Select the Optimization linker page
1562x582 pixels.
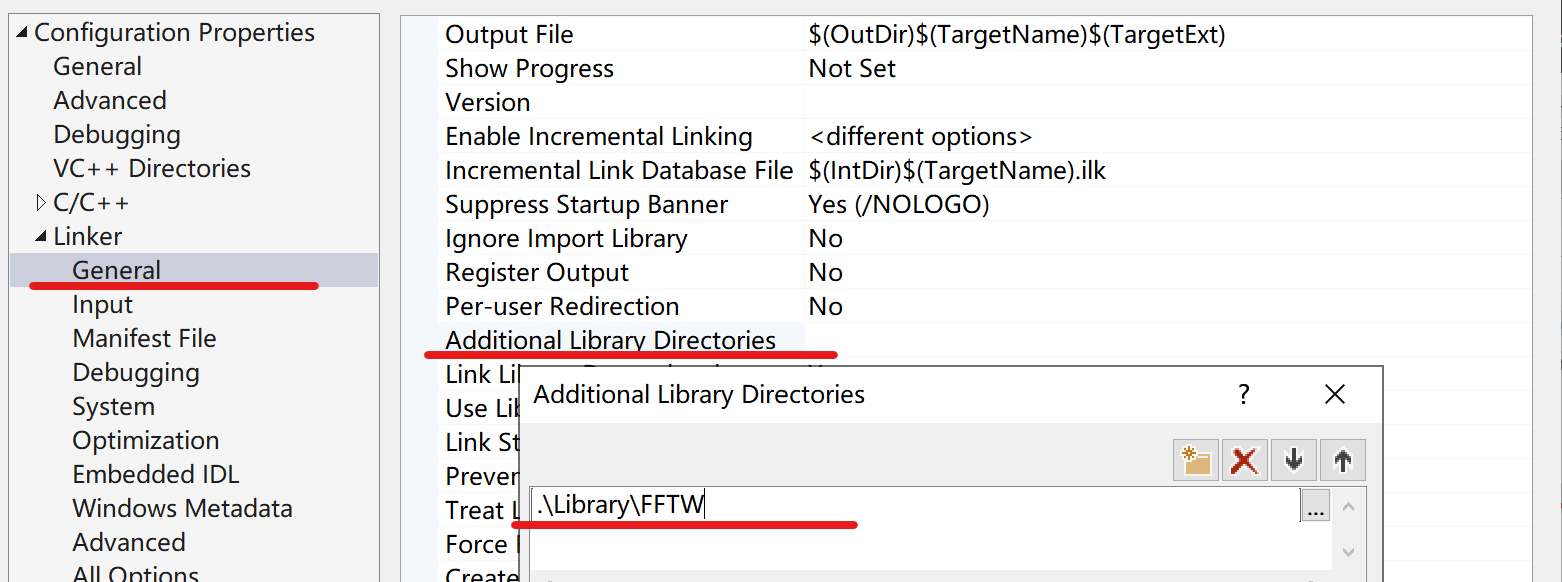point(145,441)
